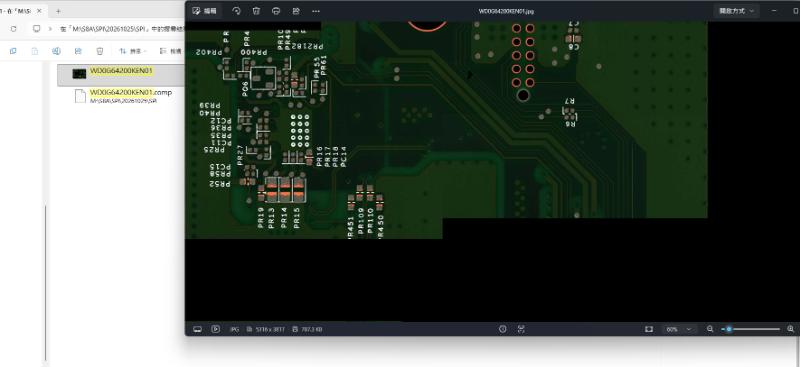Click the This PC monitor icon in address bar
Image resolution: width=800 pixels, height=367 pixels.
point(37,29)
